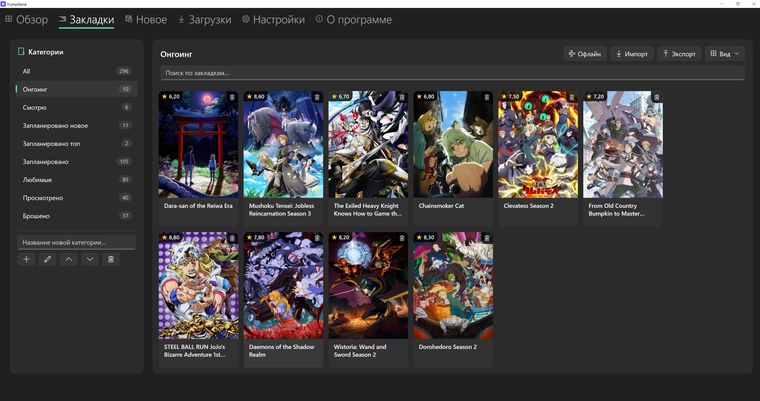Click the Онгоинг heading above the grid
Screen dimensions: 760x401
[x=176, y=54]
